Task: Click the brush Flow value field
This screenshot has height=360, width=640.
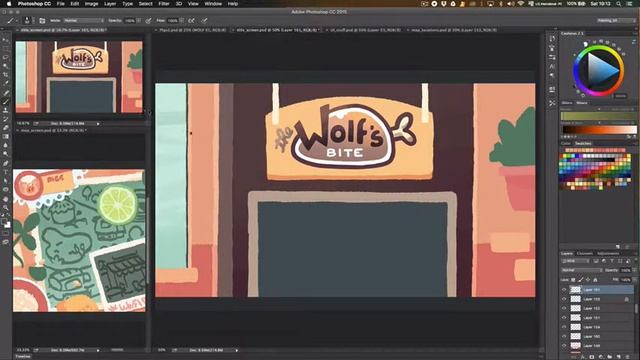Action: click(173, 20)
